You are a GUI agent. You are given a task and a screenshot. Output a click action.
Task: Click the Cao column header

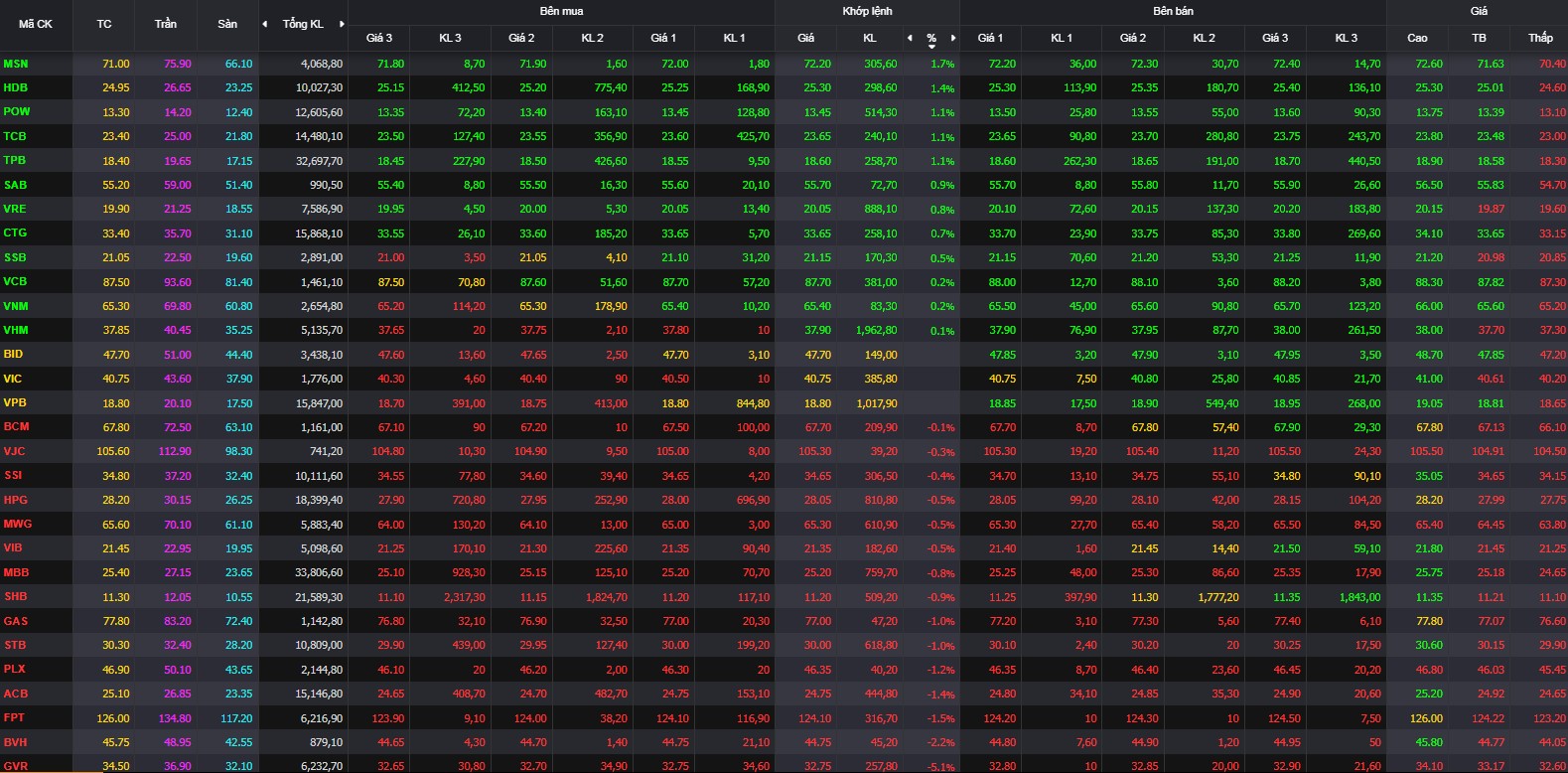(1417, 38)
